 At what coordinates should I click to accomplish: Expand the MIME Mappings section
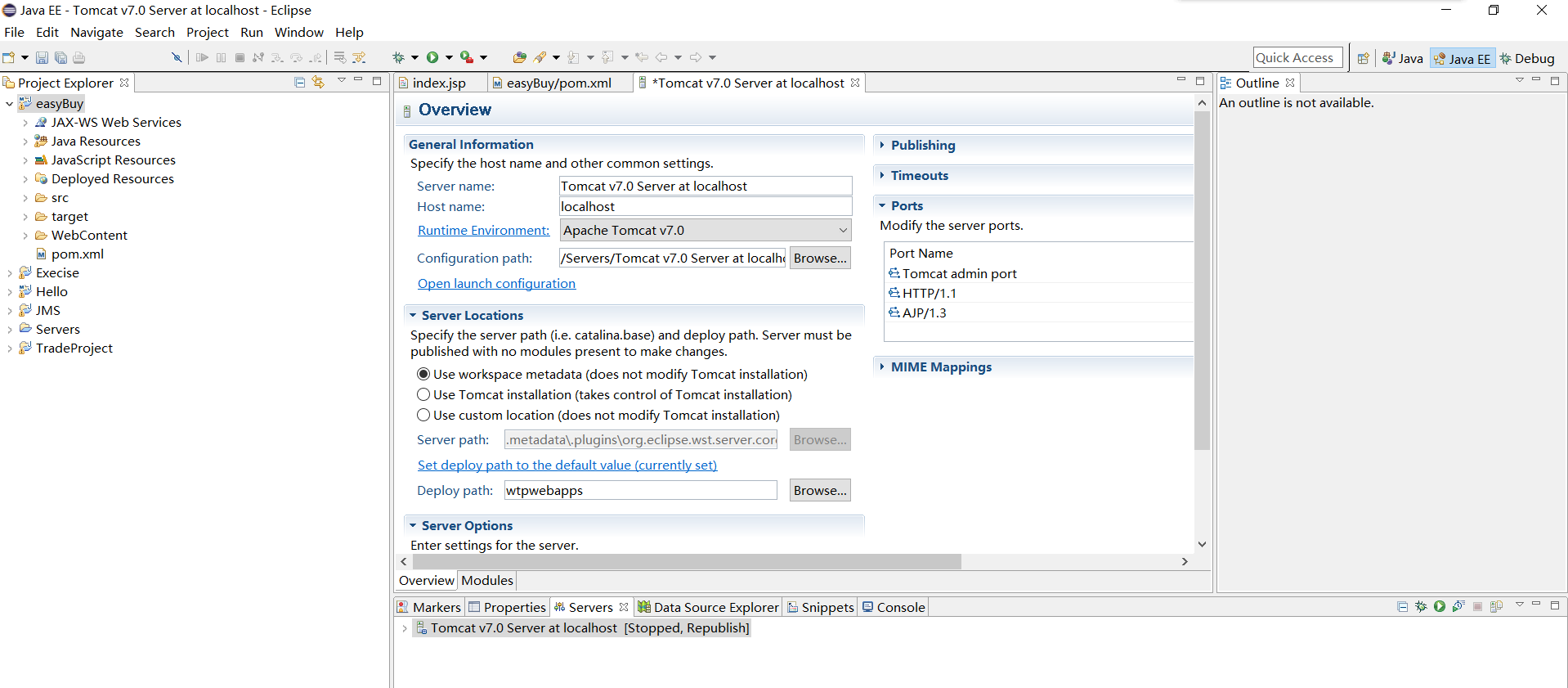pos(882,366)
